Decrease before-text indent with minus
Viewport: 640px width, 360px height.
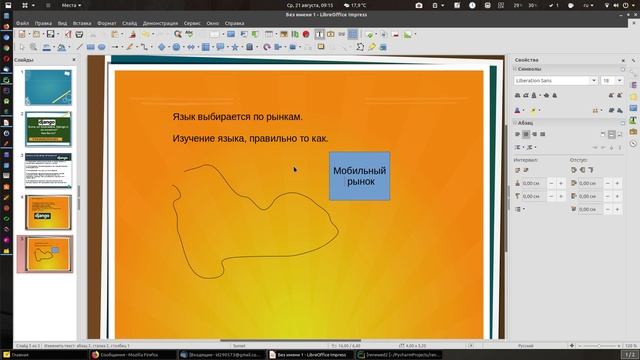tap(608, 183)
